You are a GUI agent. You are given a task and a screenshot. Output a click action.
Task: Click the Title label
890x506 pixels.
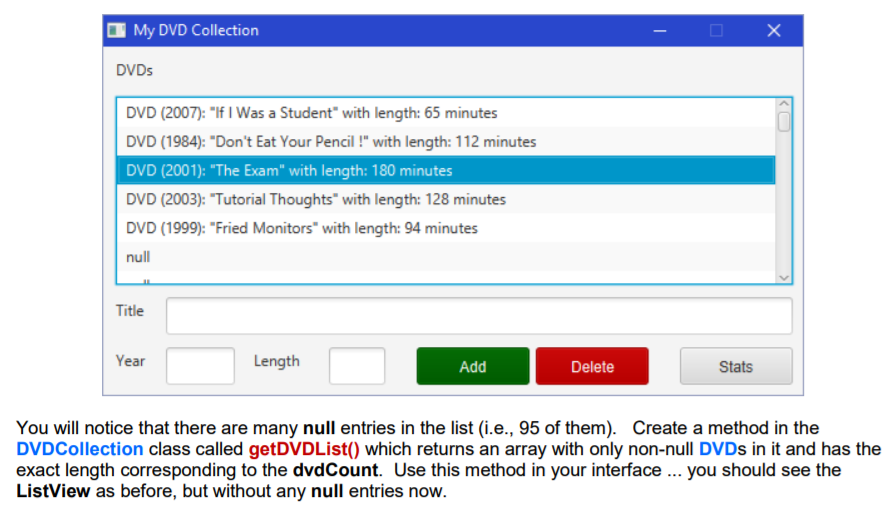coord(130,311)
